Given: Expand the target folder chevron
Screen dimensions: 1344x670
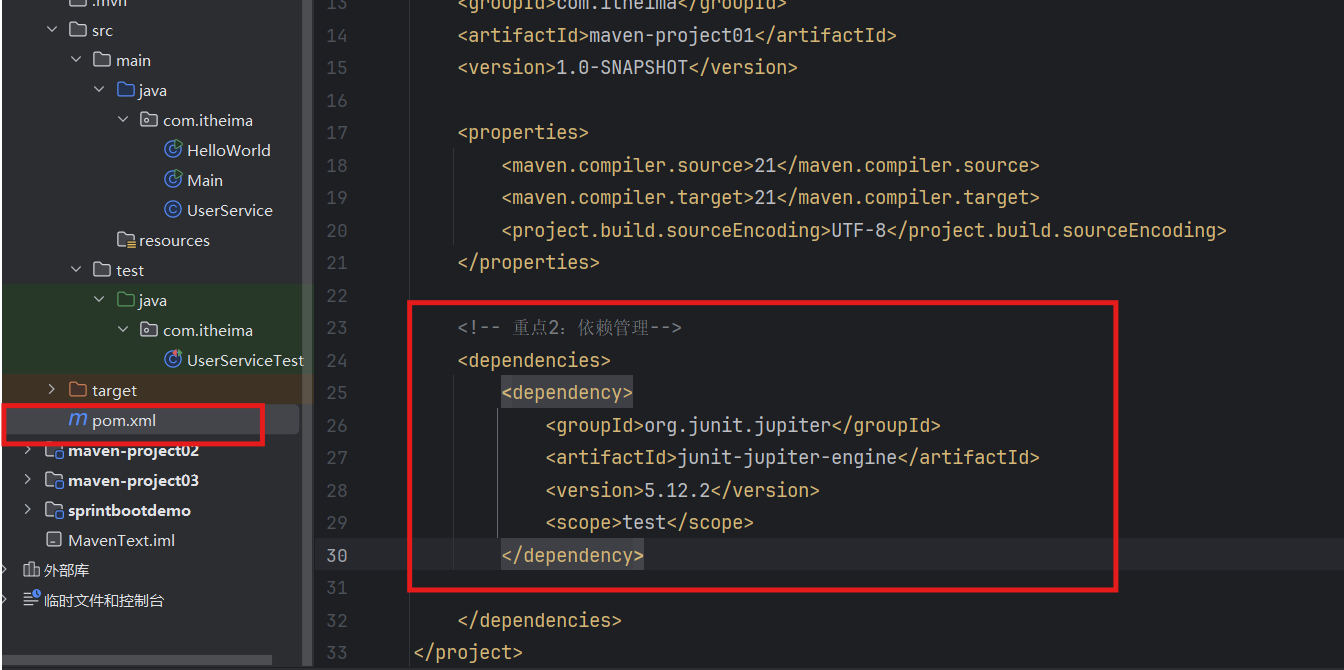Looking at the screenshot, I should tap(52, 390).
